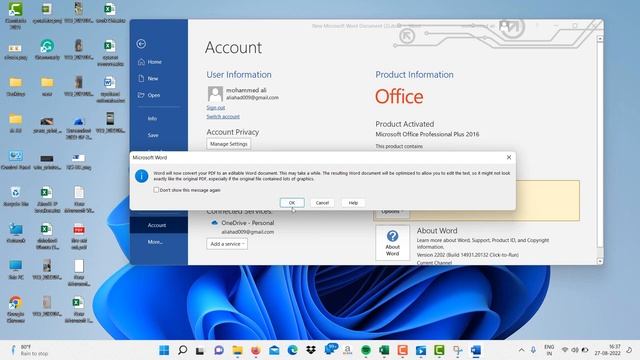640x360 pixels.
Task: Close the Microsoft Word message dialog
Action: pos(509,158)
